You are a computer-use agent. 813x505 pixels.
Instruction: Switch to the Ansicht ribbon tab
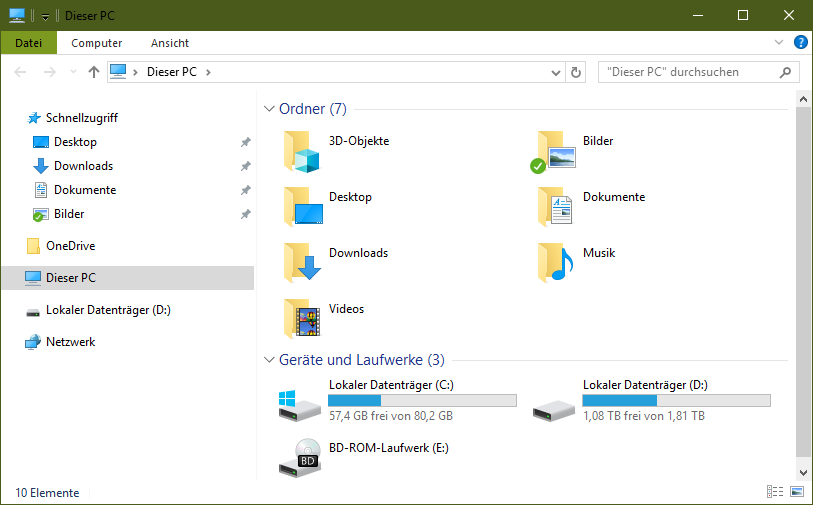pos(170,43)
